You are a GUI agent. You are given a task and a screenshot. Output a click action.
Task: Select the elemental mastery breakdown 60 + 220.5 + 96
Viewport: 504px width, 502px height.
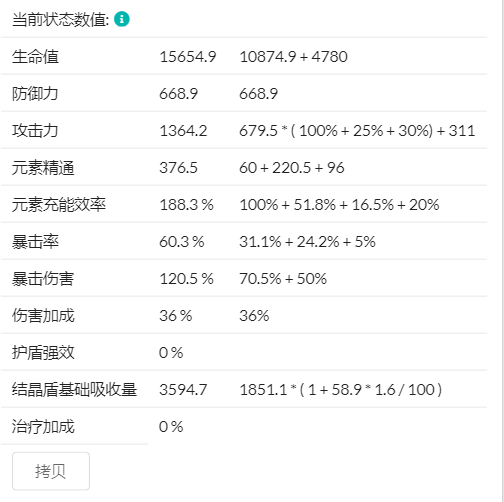292,167
